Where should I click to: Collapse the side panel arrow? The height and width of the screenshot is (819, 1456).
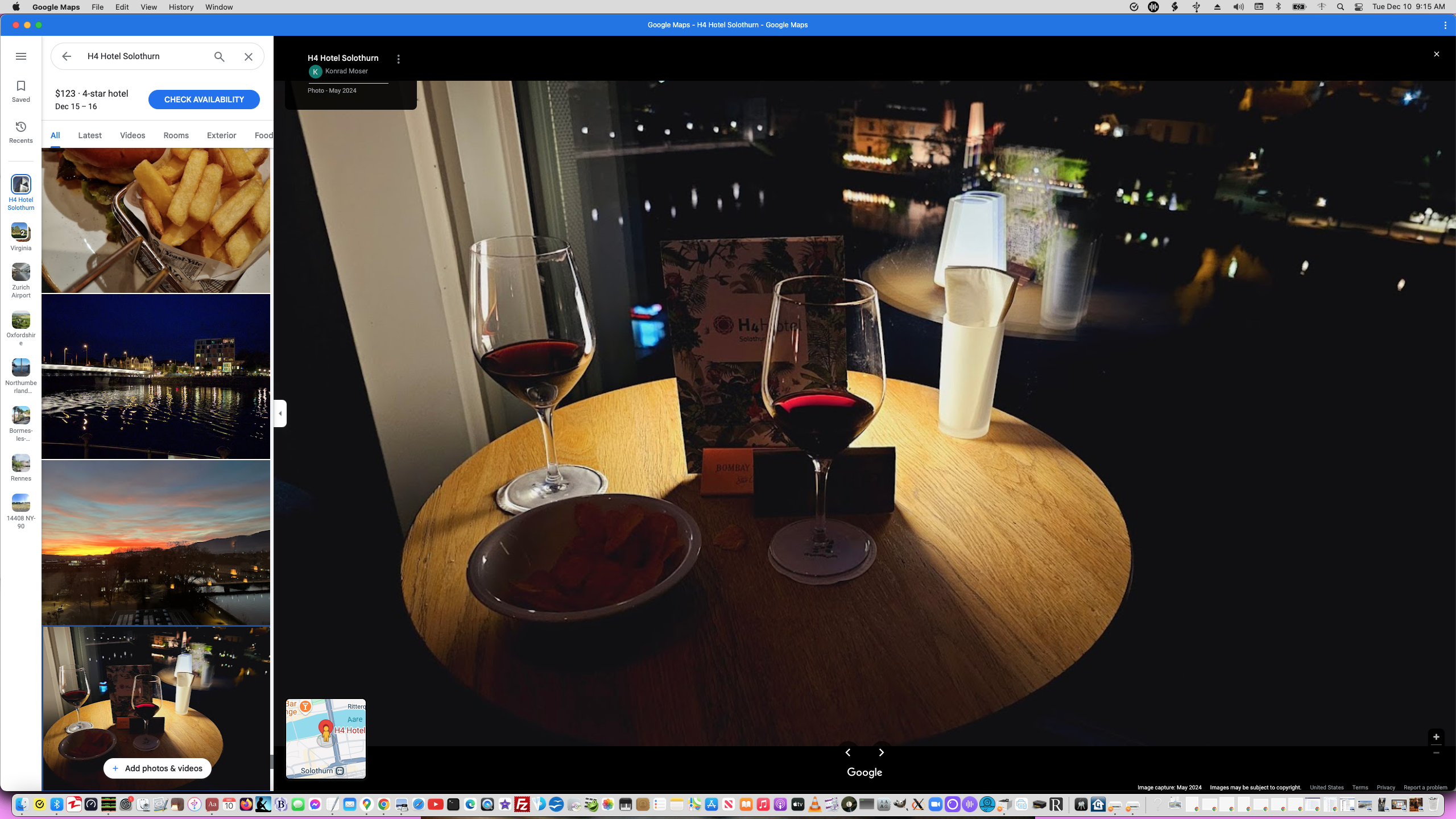(280, 413)
